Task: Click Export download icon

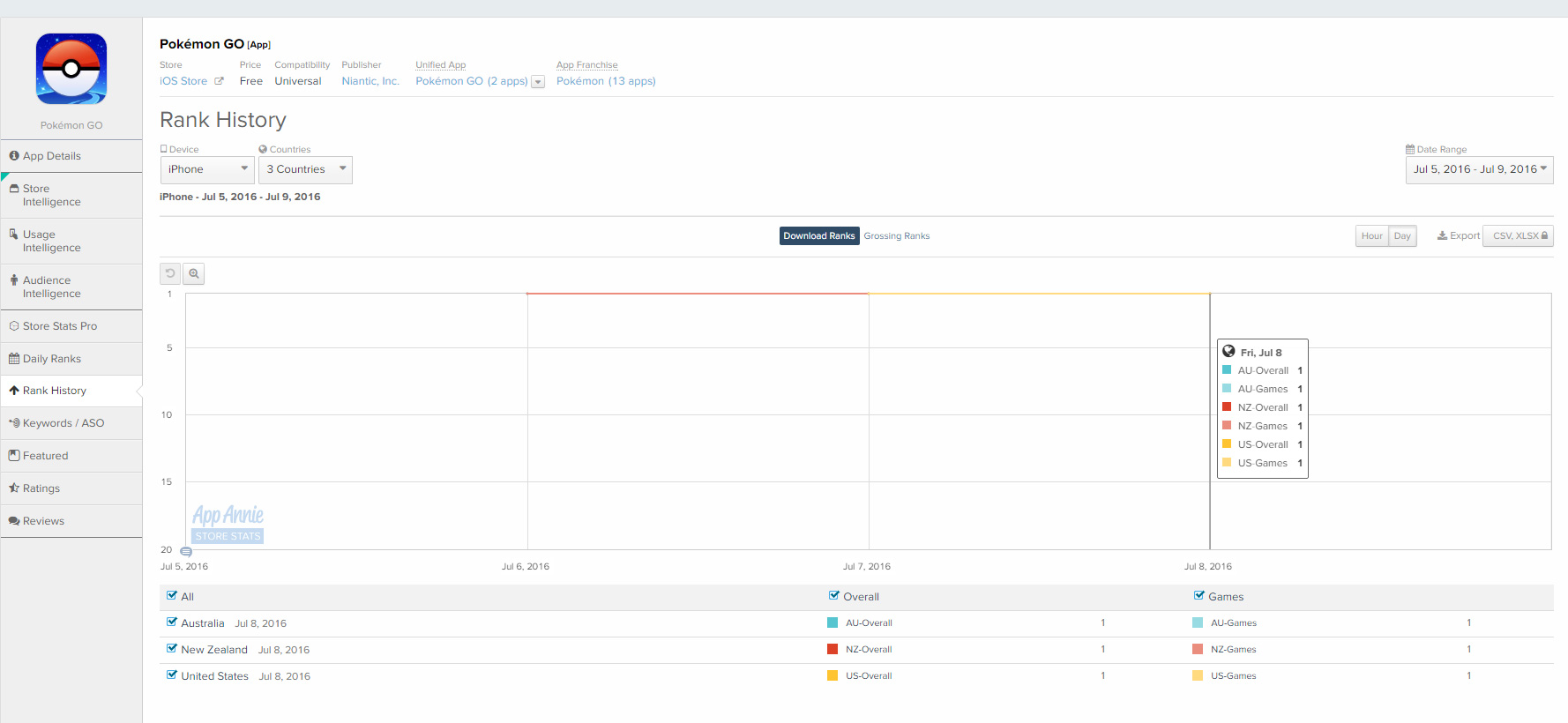Action: pos(1442,235)
